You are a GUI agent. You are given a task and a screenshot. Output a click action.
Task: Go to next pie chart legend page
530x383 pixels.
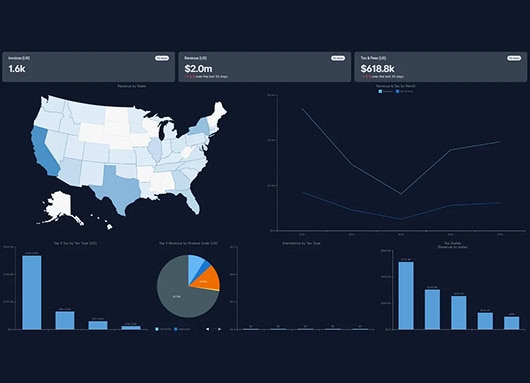[220, 329]
